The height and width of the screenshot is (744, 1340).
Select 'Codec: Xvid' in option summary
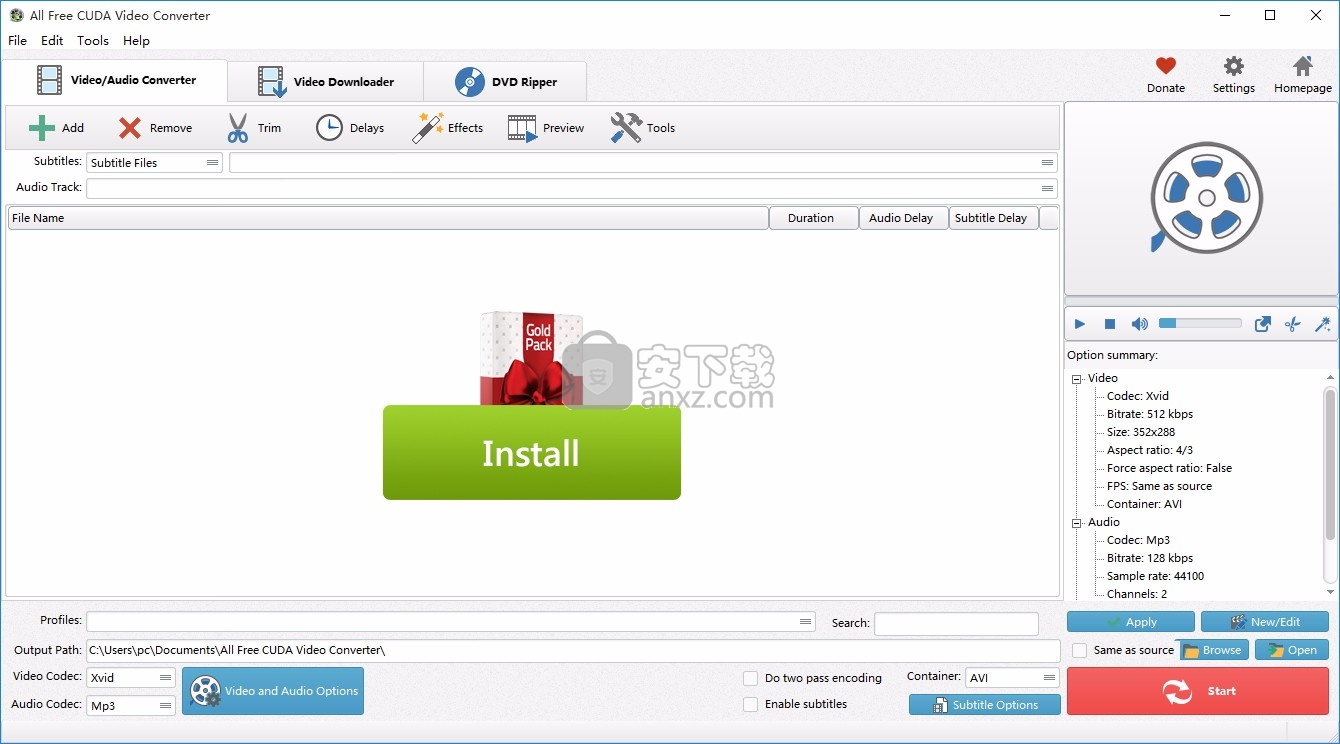click(x=1138, y=396)
